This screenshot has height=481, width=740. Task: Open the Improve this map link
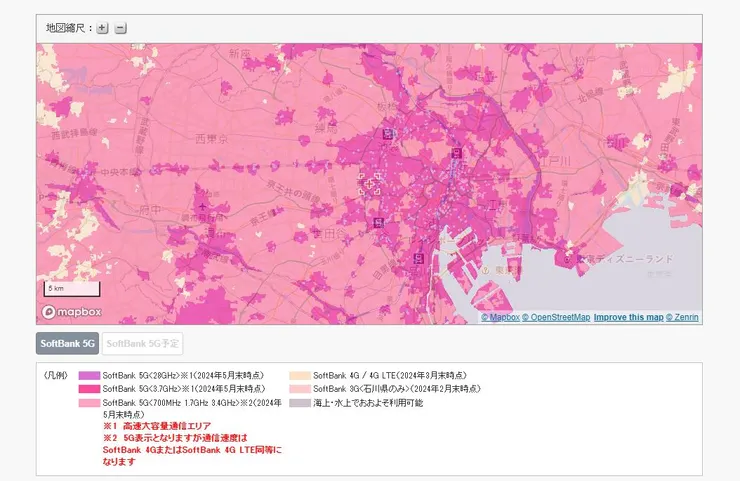[x=629, y=317]
